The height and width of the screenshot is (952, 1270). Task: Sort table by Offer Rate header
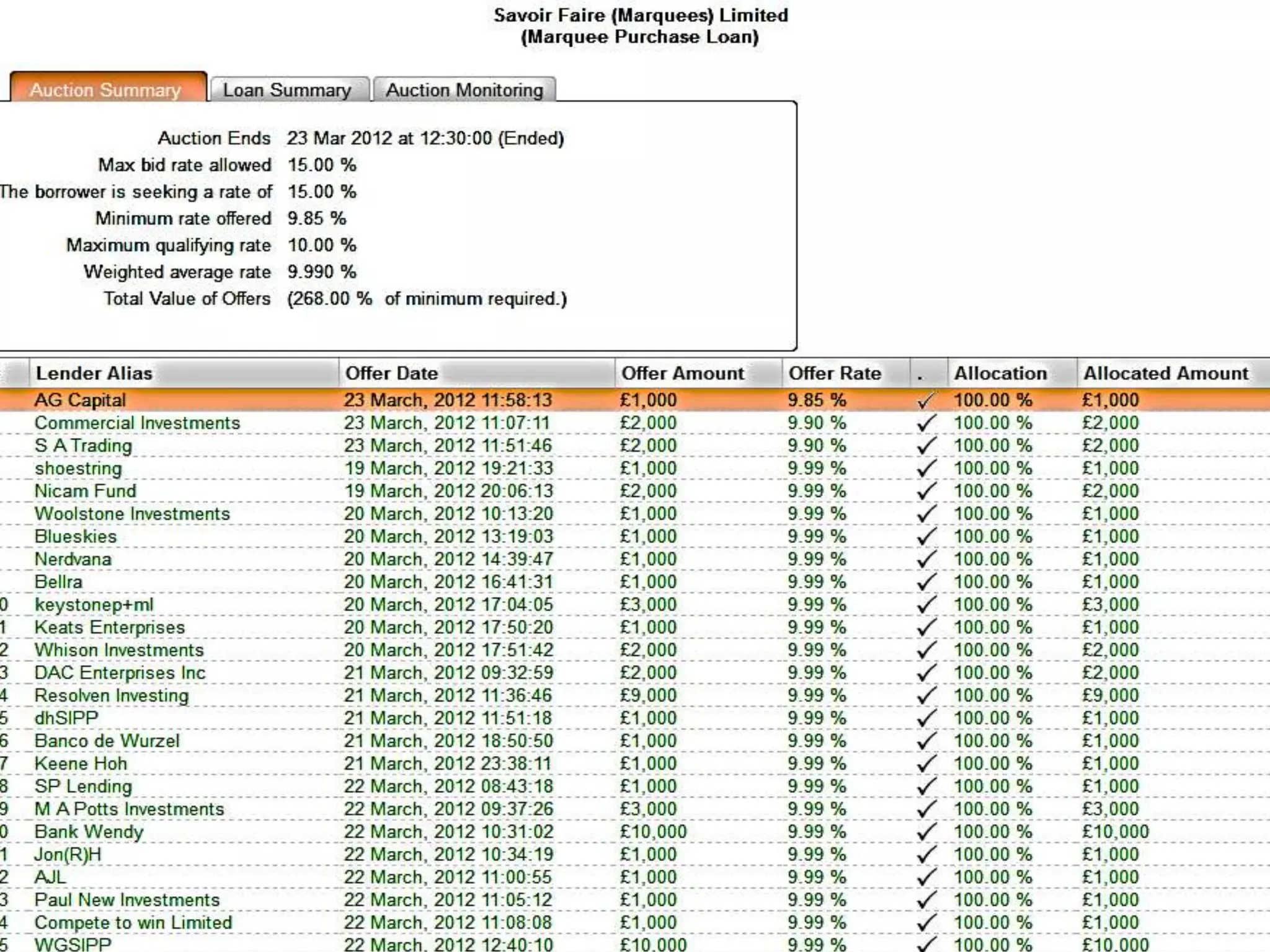pyautogui.click(x=834, y=373)
